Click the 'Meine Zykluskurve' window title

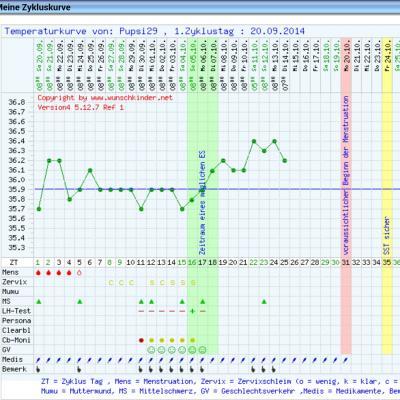(x=35, y=7)
